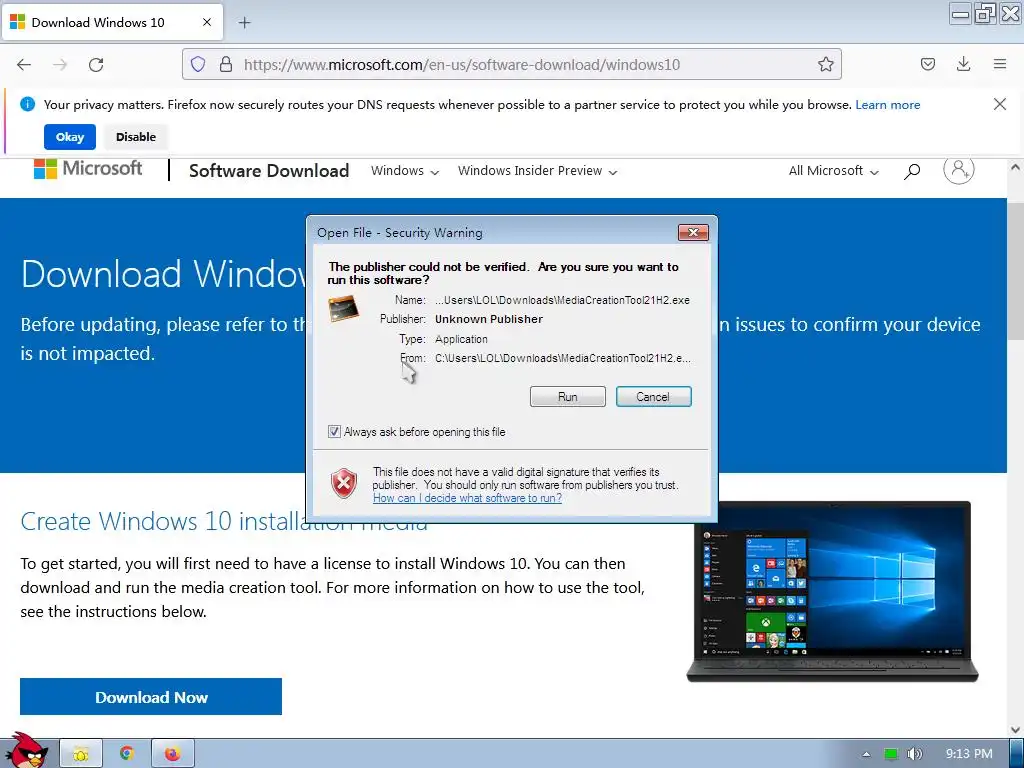This screenshot has width=1024, height=768.
Task: Expand the Windows dropdown menu
Action: pyautogui.click(x=405, y=170)
